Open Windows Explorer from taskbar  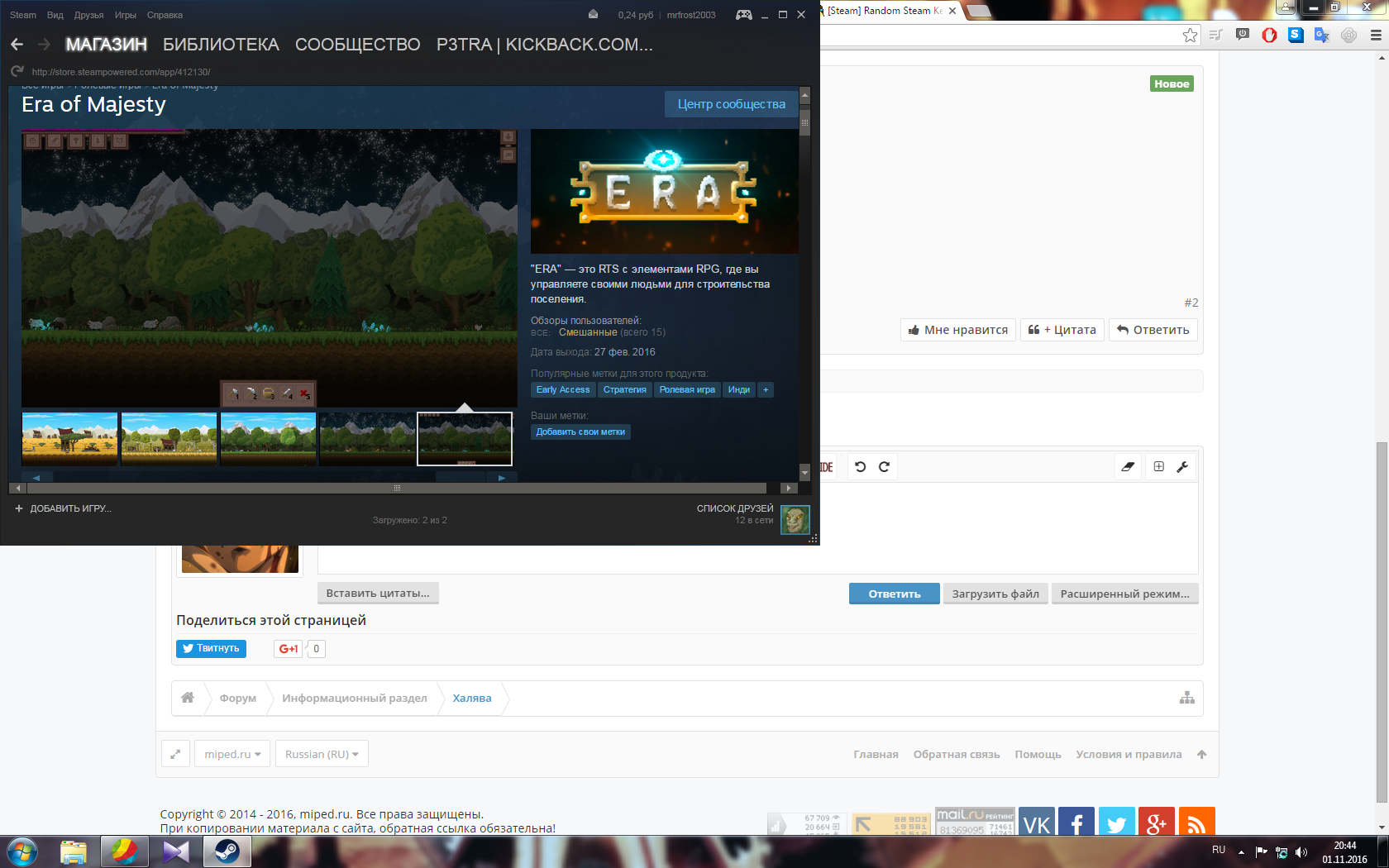click(74, 851)
